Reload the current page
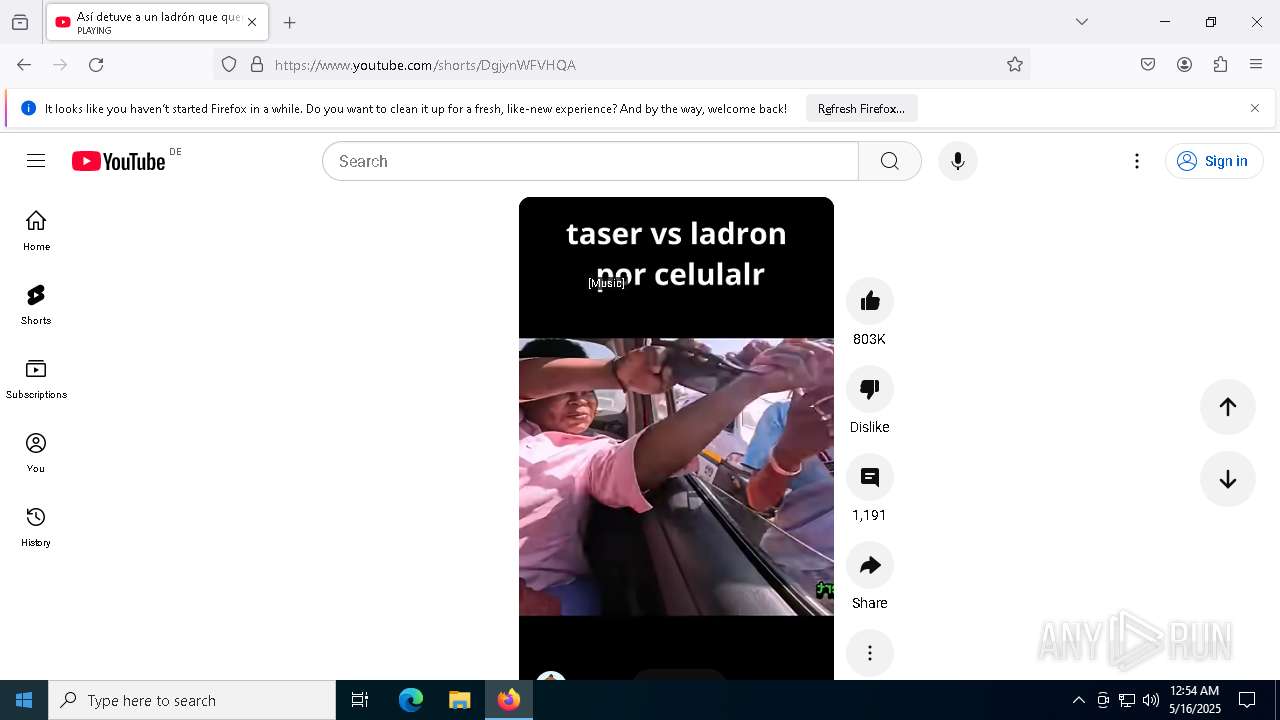Viewport: 1280px width, 720px height. [96, 65]
